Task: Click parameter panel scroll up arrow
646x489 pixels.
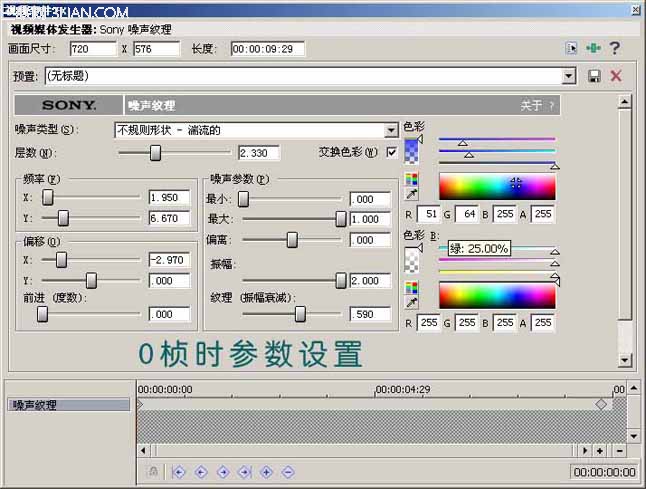Action: coord(625,101)
